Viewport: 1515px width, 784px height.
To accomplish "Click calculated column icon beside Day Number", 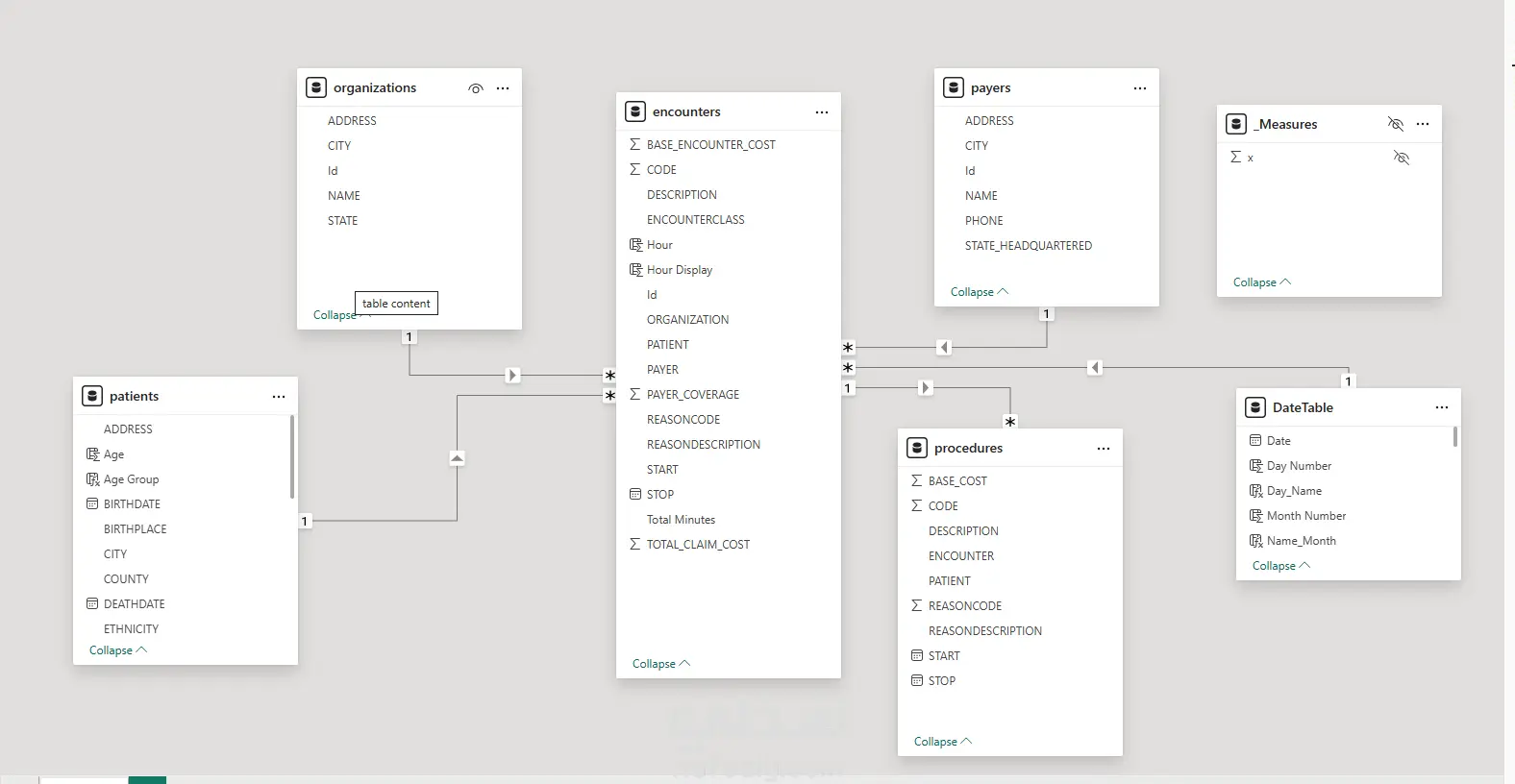I will pos(1255,466).
